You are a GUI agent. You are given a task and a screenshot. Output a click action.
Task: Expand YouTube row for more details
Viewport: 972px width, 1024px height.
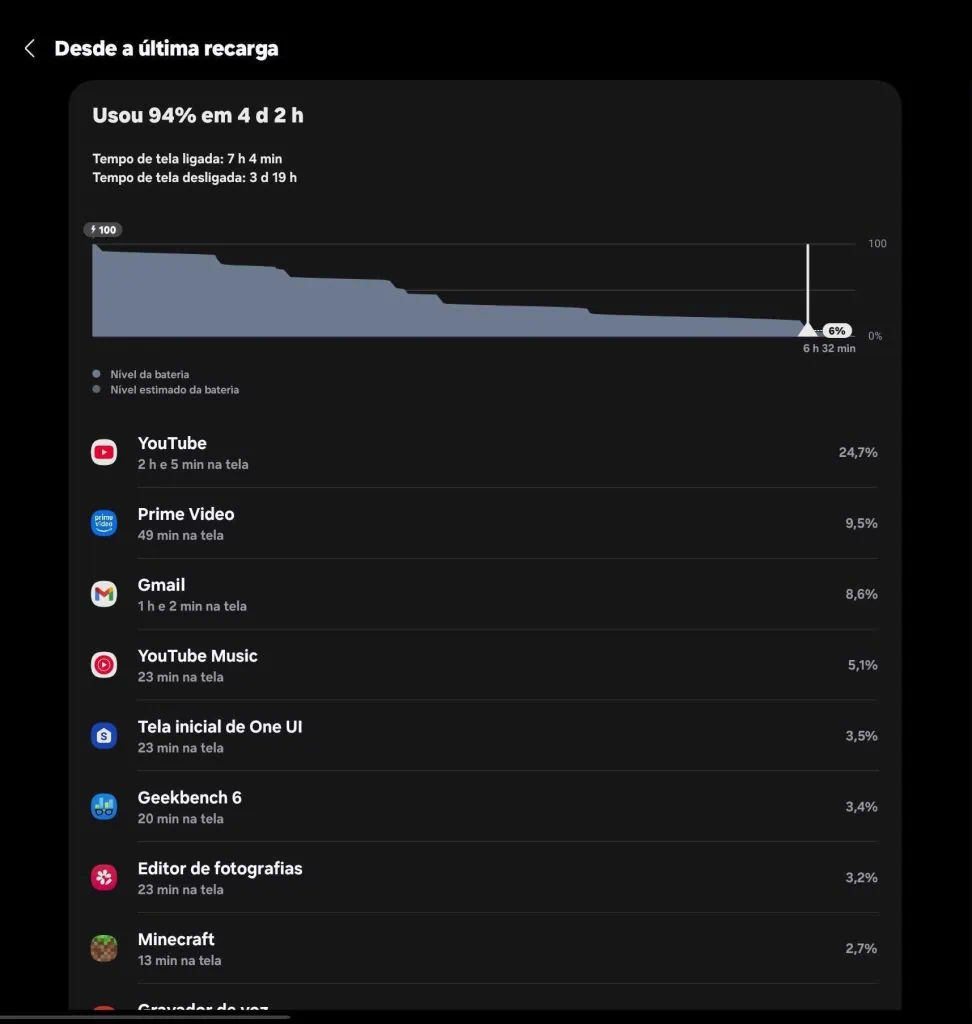[x=480, y=452]
